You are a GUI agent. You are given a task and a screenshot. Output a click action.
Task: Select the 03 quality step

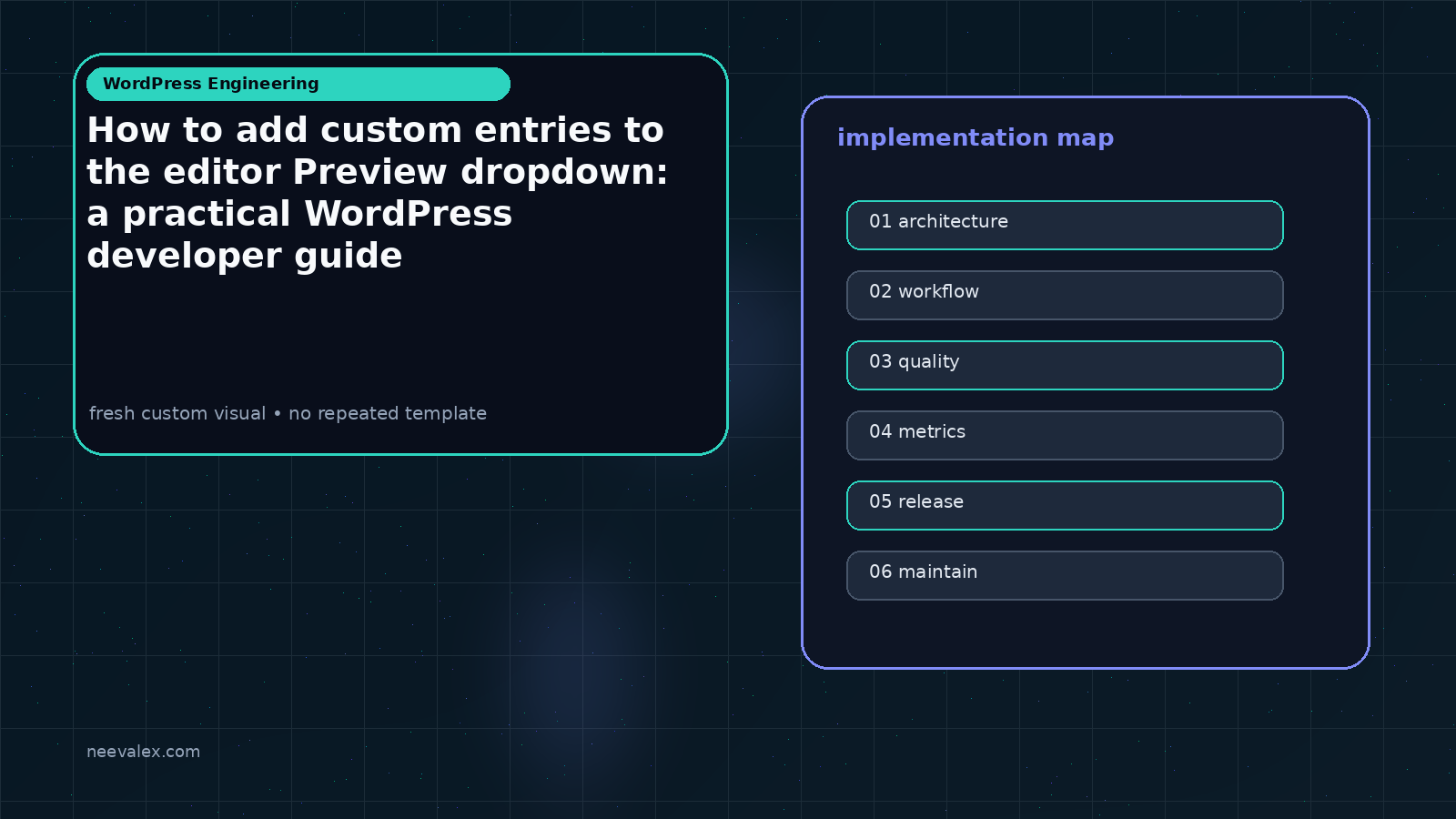(x=1065, y=365)
